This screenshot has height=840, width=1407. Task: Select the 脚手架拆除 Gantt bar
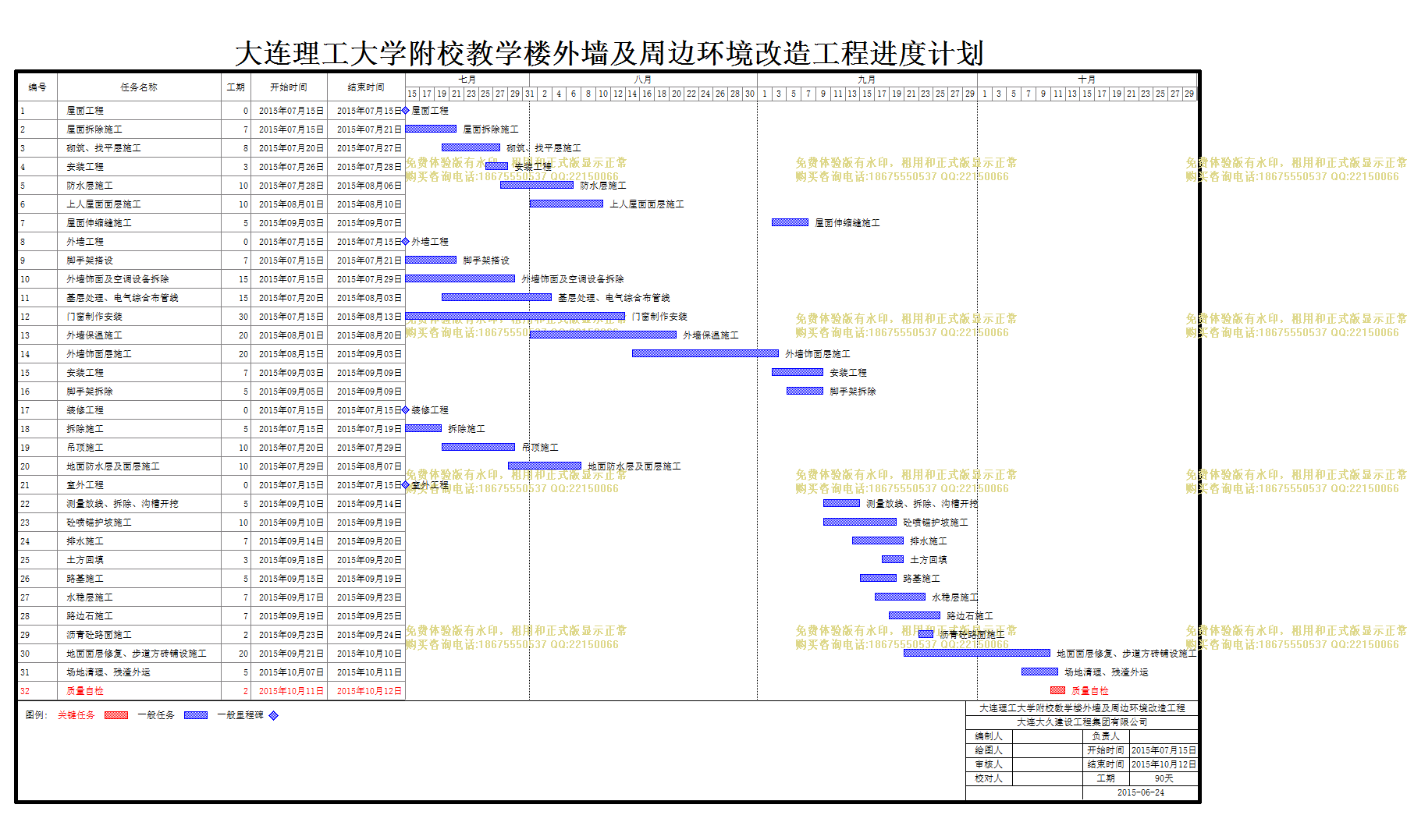805,391
